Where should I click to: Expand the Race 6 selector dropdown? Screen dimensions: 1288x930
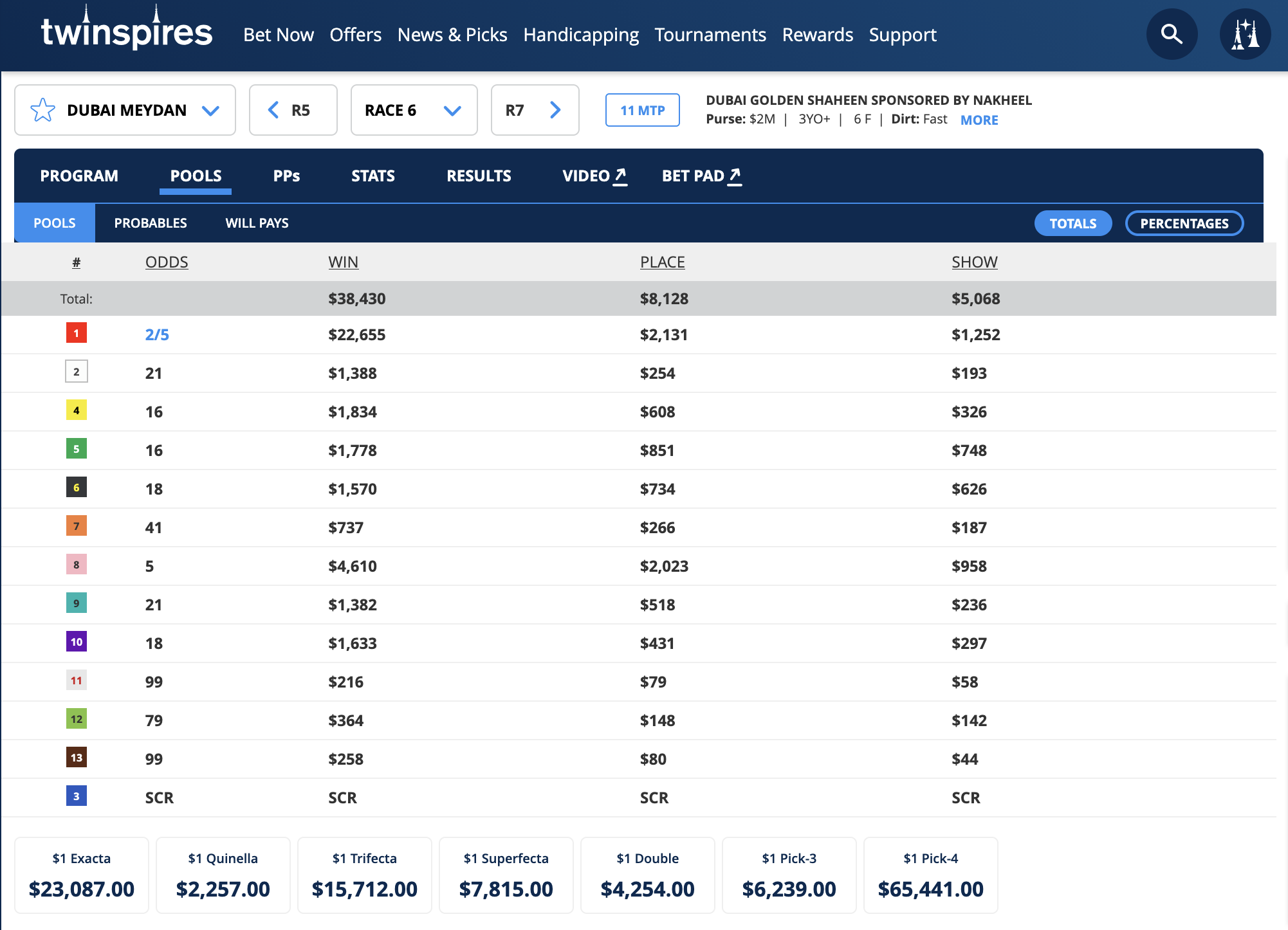point(452,110)
